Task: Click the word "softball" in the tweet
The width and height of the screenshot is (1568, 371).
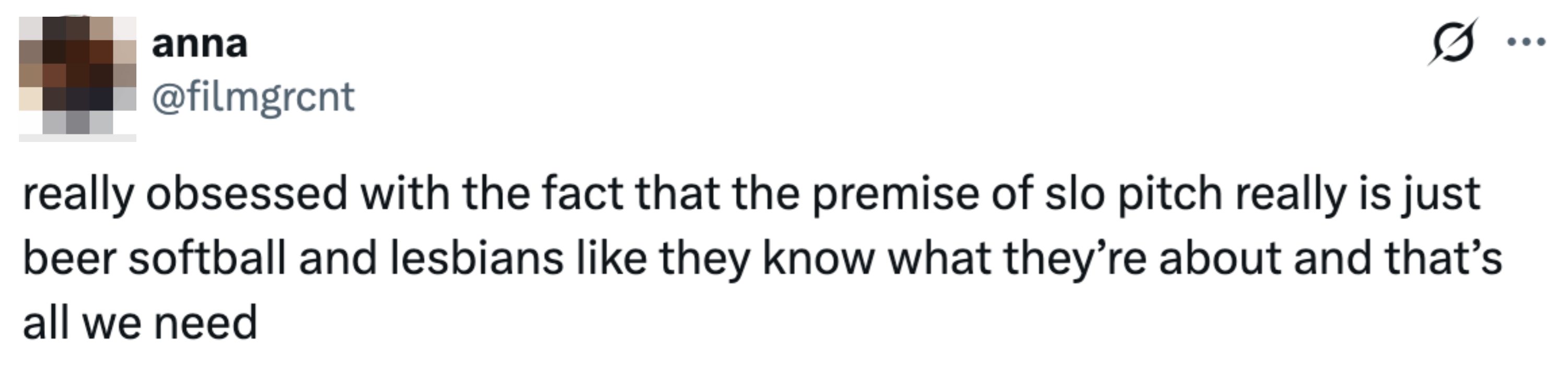Action: click(207, 258)
